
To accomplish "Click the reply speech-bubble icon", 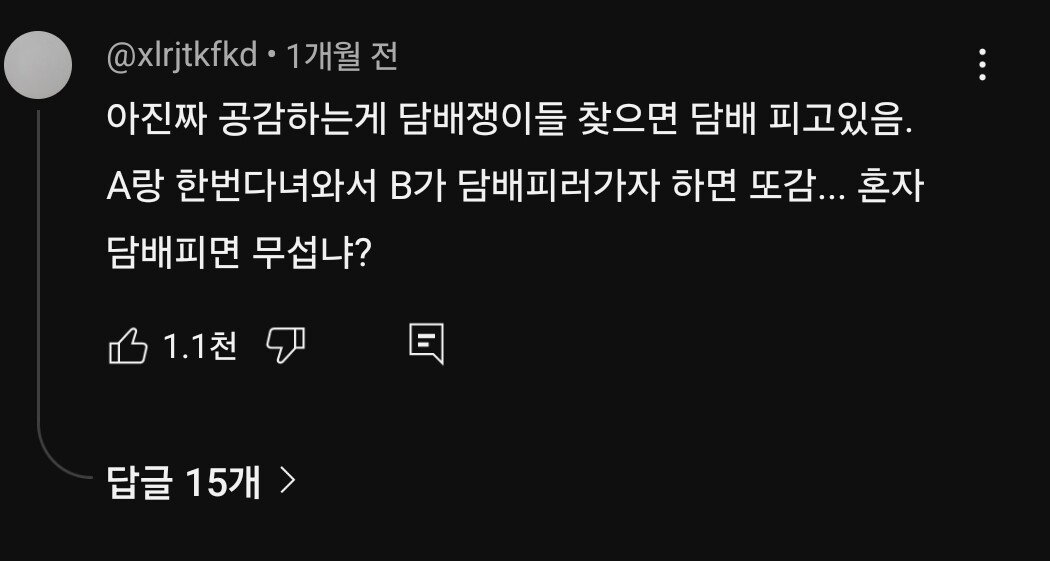I will click(x=426, y=344).
